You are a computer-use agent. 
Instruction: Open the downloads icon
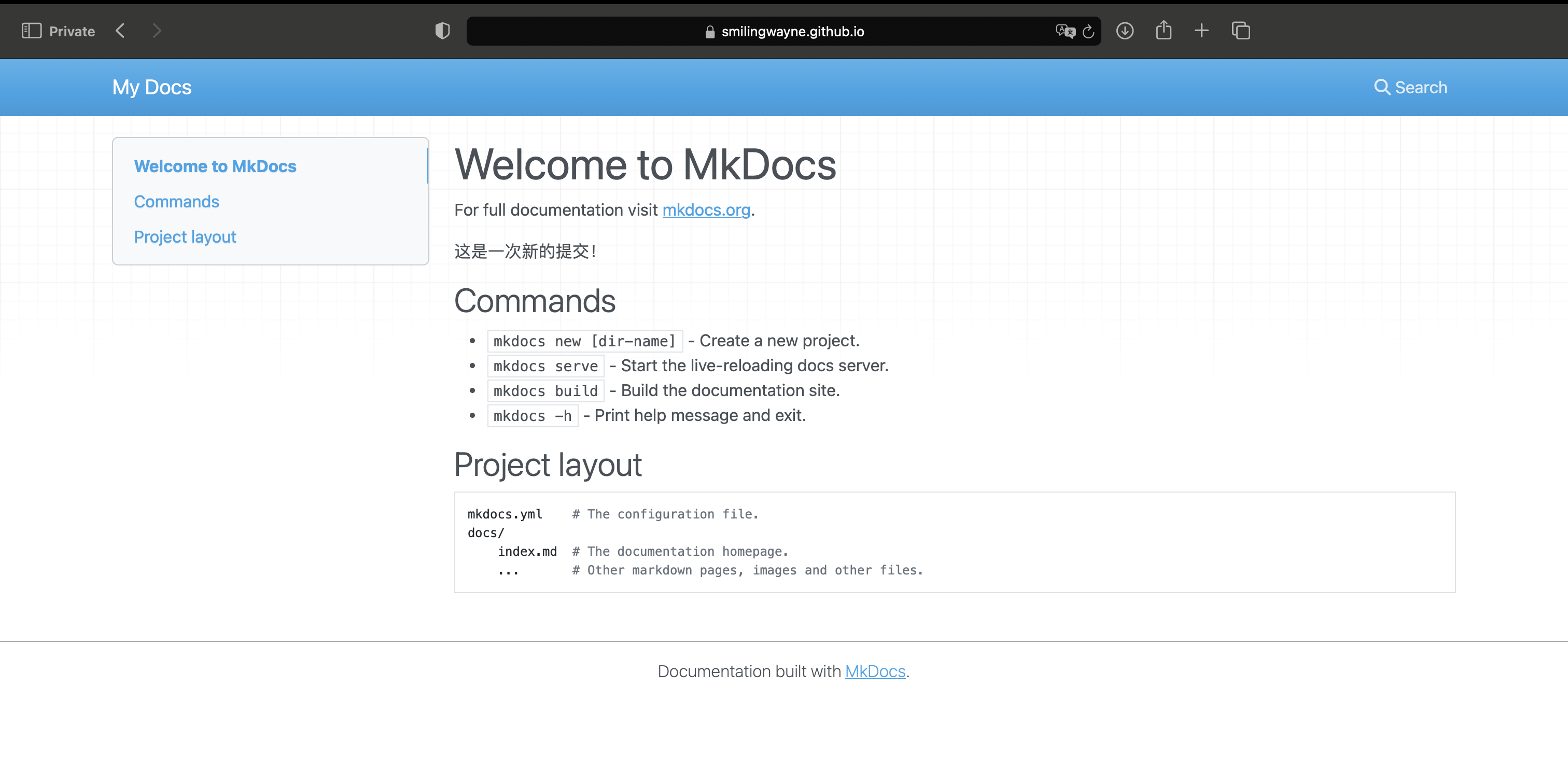(x=1125, y=31)
